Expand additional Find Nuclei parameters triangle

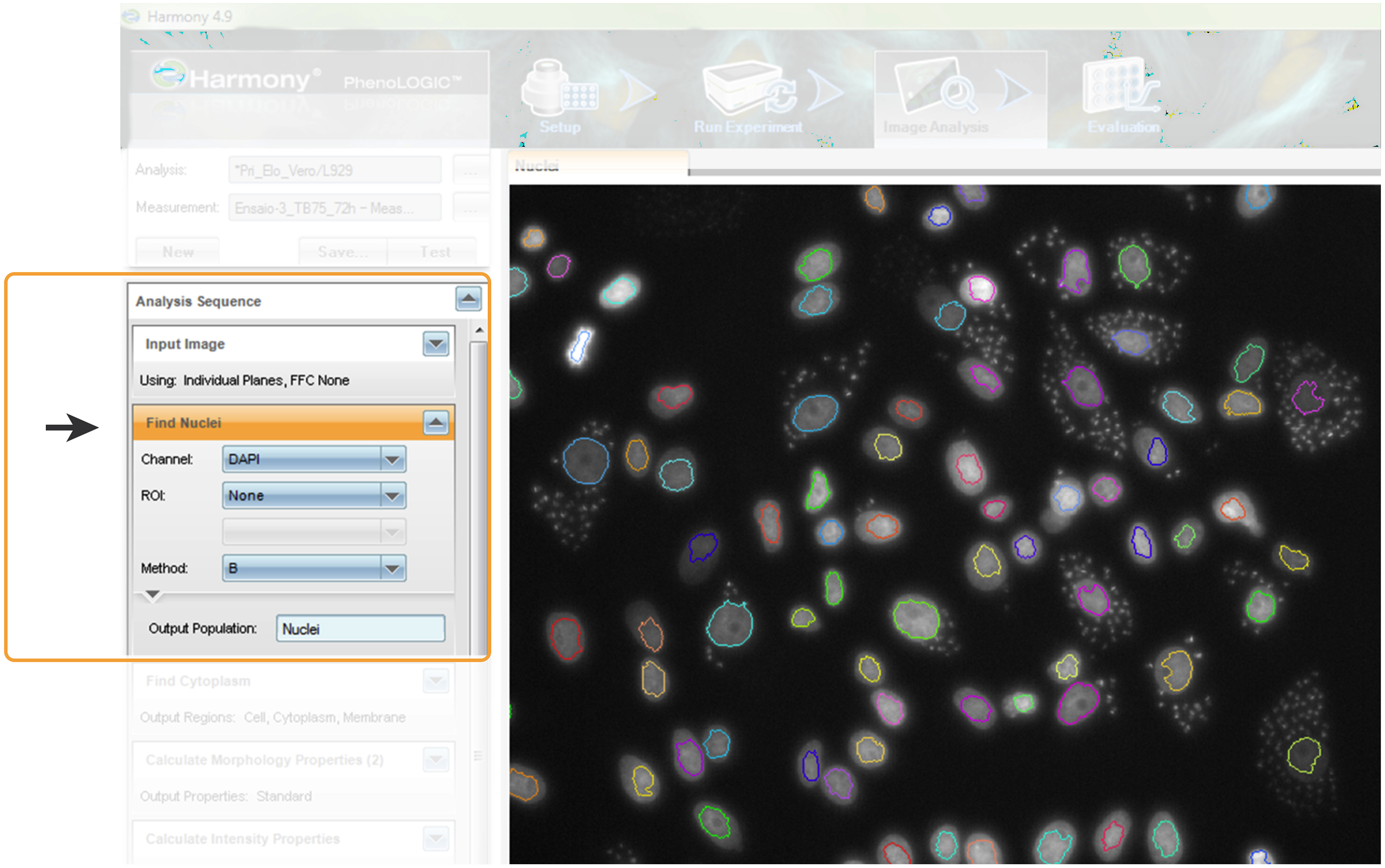[153, 595]
